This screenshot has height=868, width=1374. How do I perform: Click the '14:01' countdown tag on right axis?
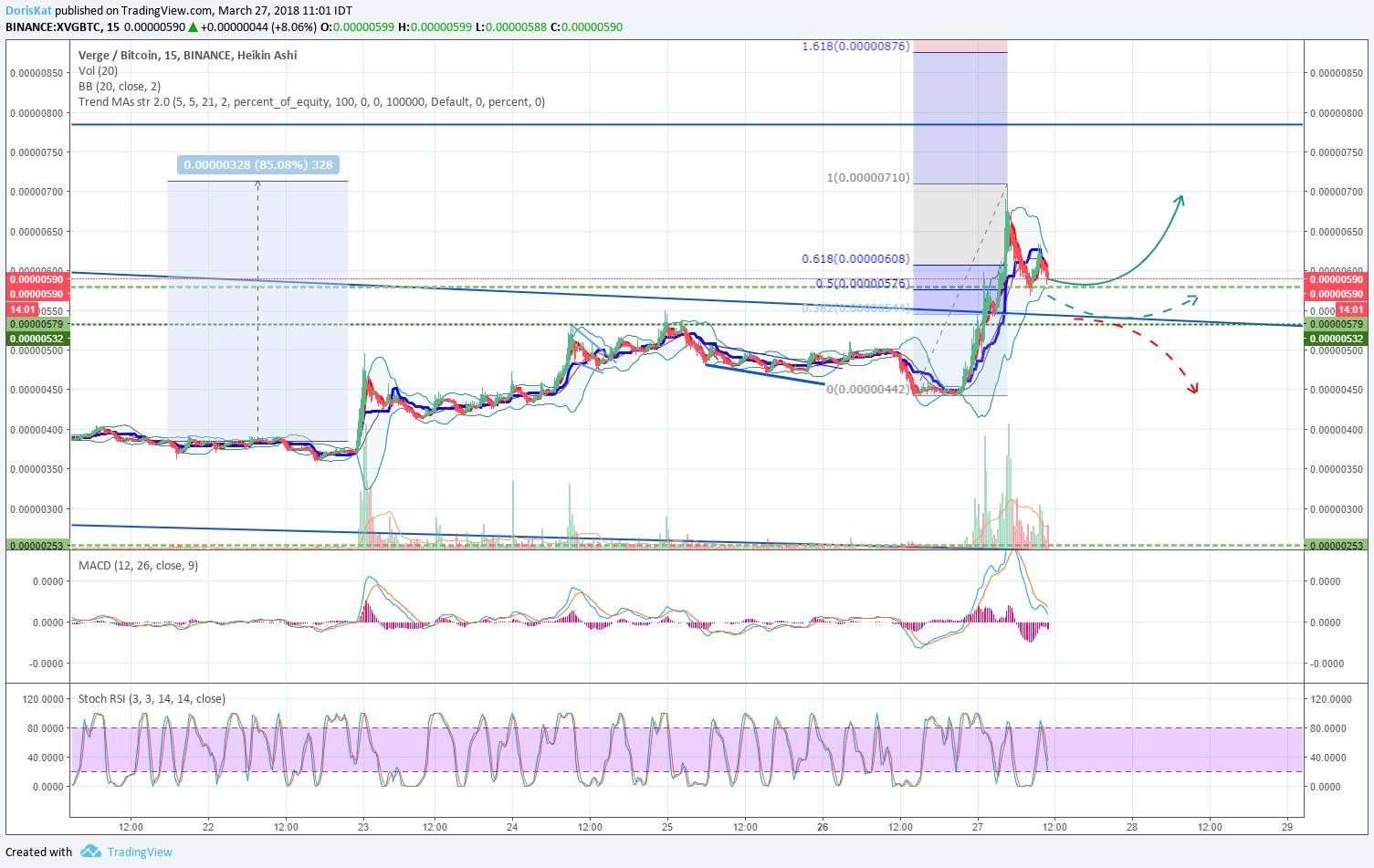pos(1351,309)
